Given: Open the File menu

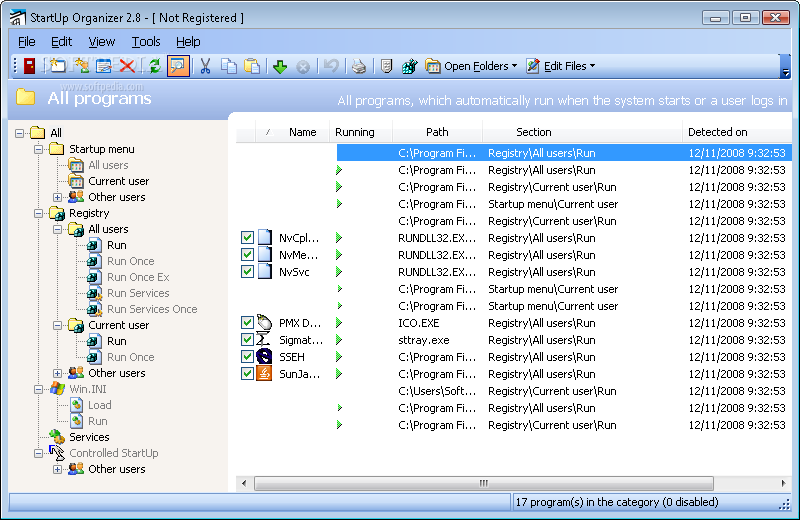Looking at the screenshot, I should (x=27, y=42).
